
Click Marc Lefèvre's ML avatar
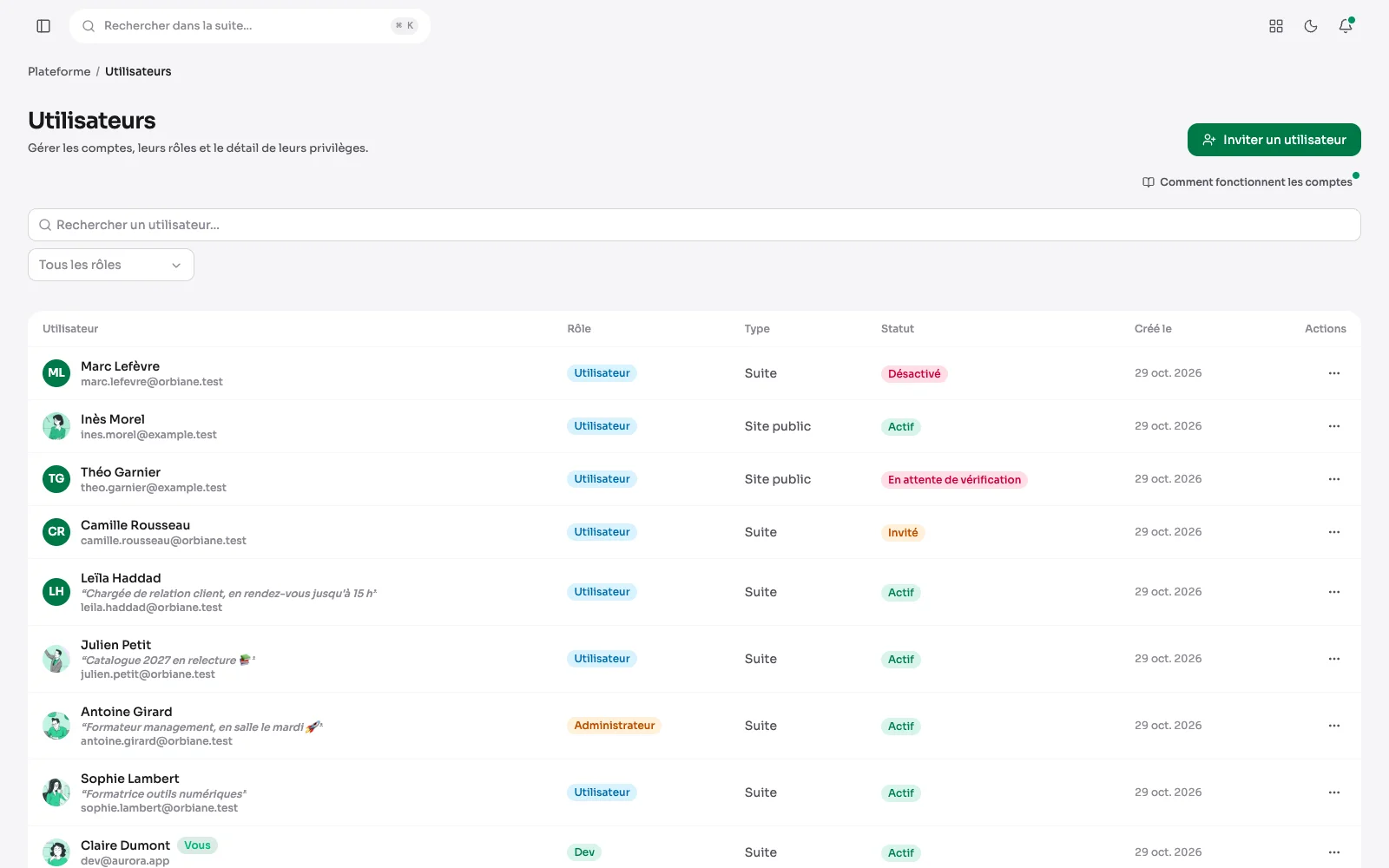(56, 373)
